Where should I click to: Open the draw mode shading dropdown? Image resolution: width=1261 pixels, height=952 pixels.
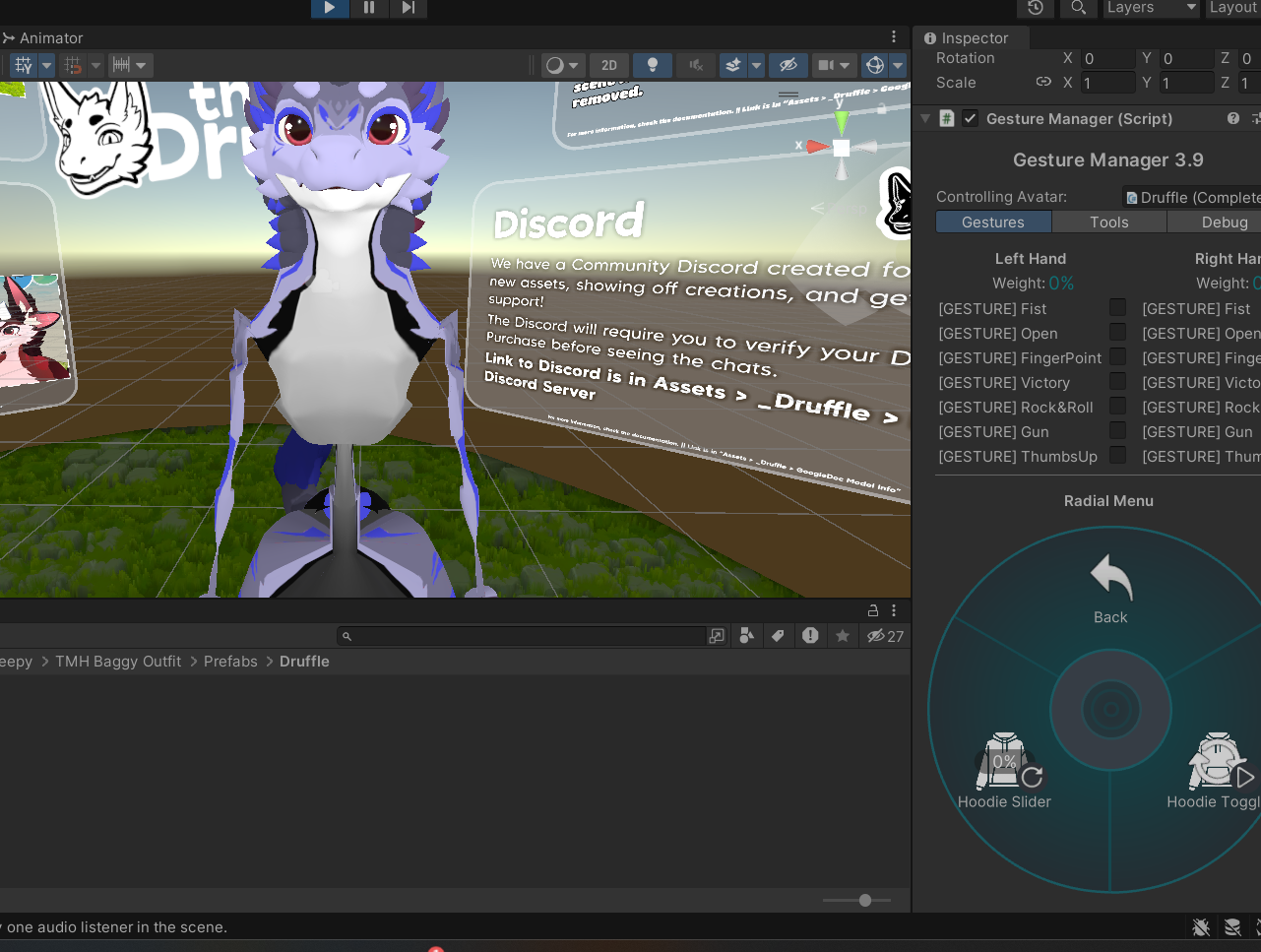pyautogui.click(x=563, y=65)
